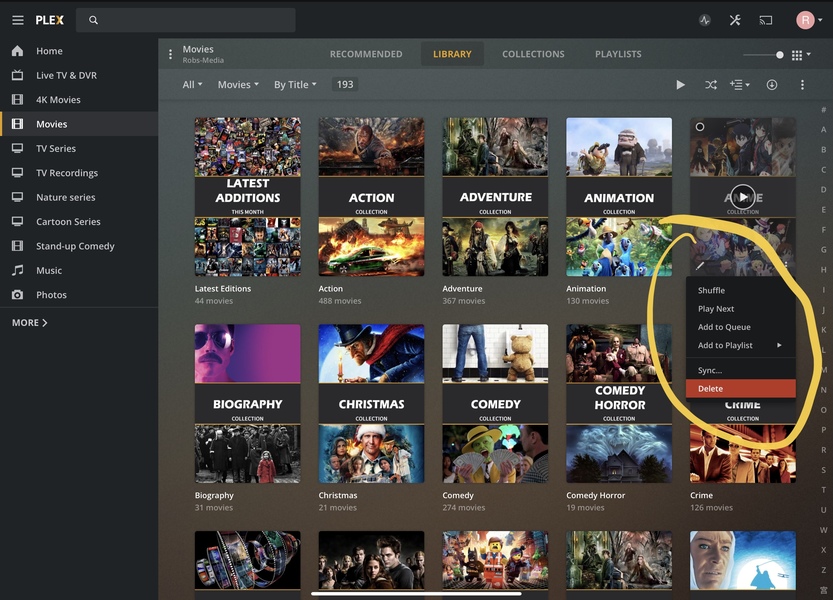Open the cast to device icon

pyautogui.click(x=766, y=20)
